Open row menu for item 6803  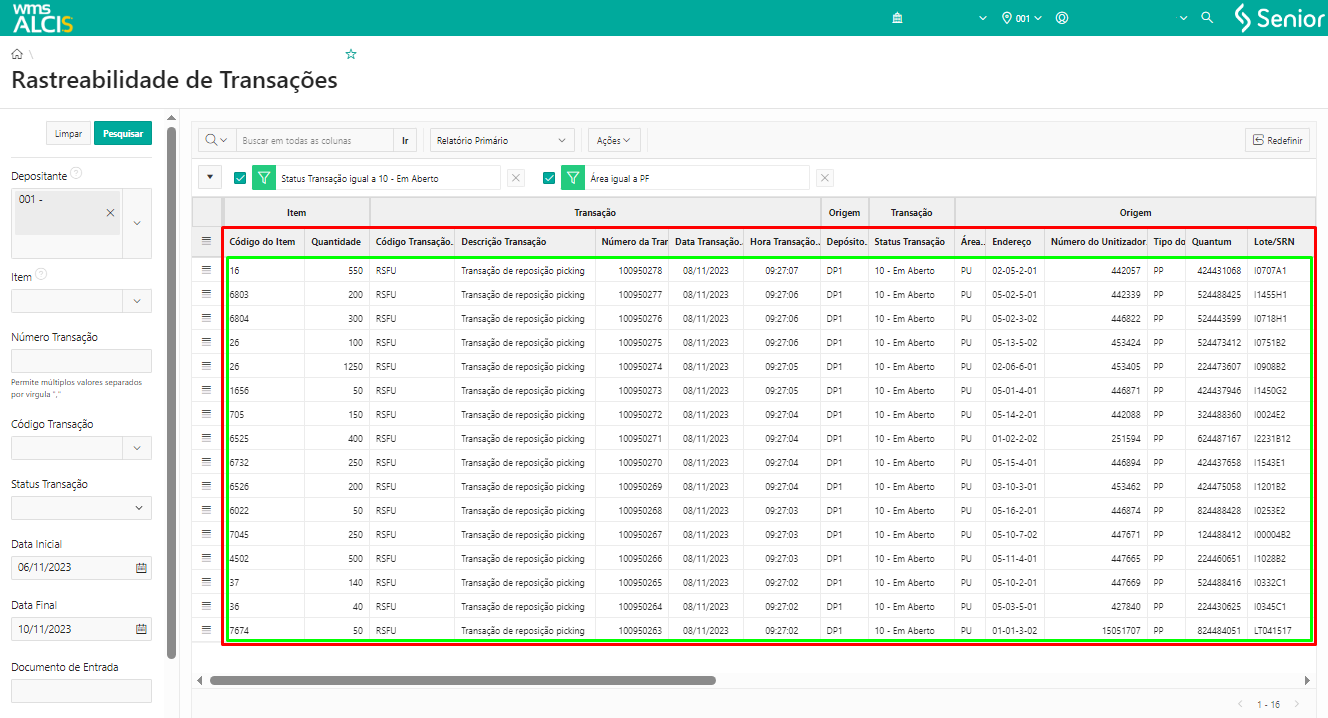[x=207, y=294]
